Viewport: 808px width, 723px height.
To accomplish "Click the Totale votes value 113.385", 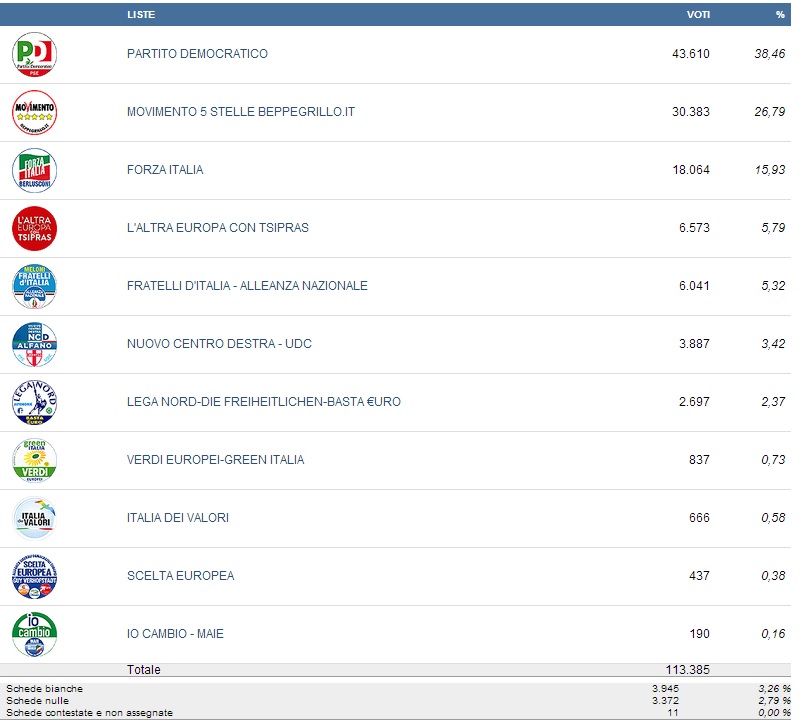I will [687, 670].
